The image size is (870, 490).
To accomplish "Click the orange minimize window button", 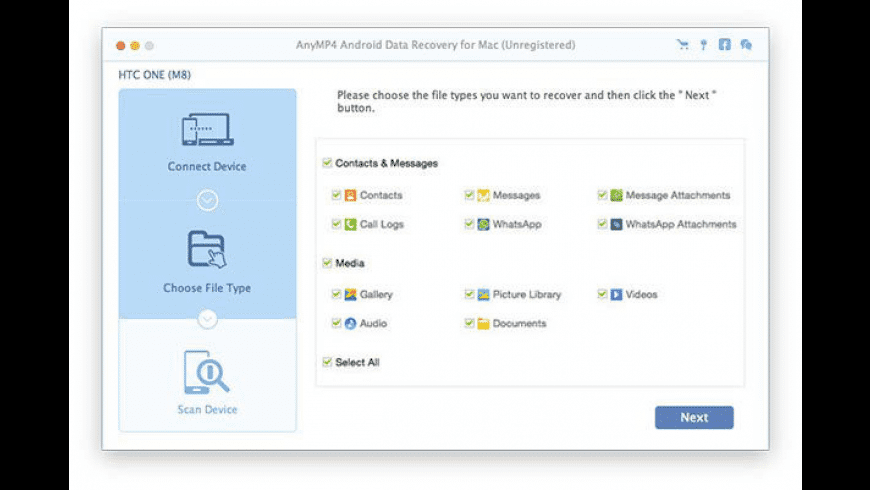I will [135, 46].
